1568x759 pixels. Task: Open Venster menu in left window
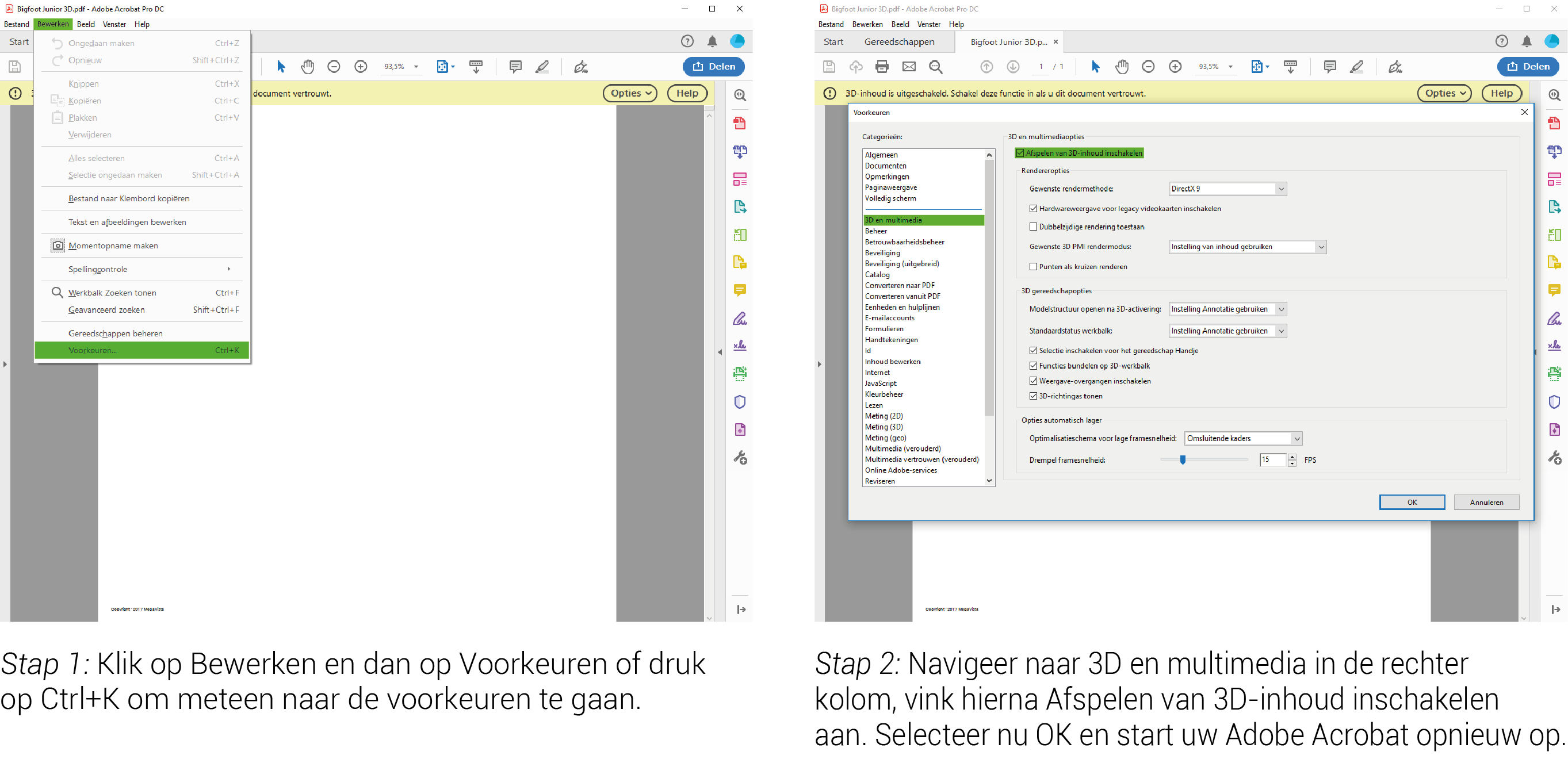tap(114, 24)
